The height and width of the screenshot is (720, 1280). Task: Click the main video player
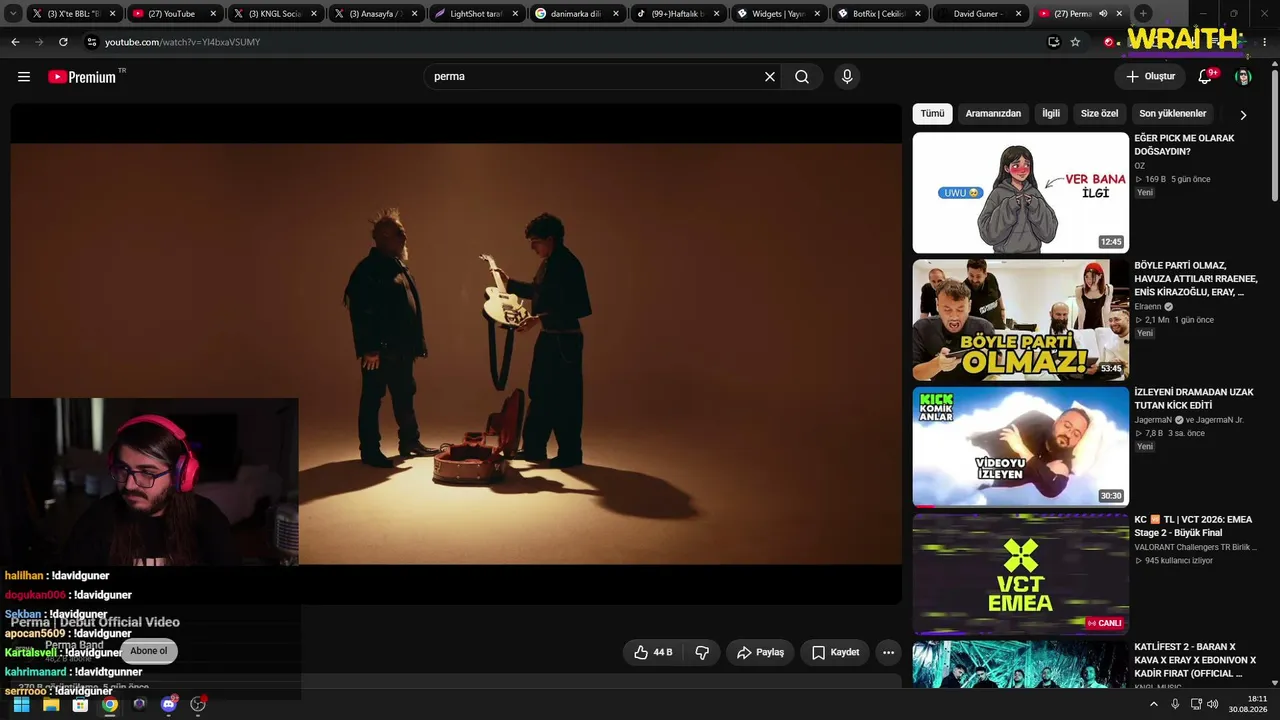point(456,354)
